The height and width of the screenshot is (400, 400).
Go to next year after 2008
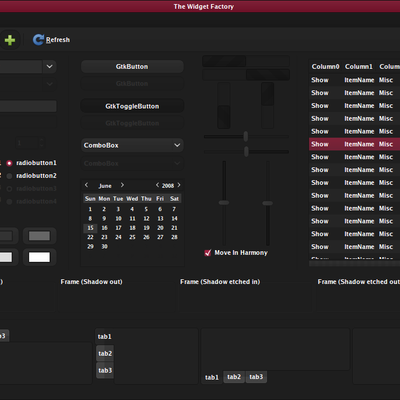tap(179, 185)
